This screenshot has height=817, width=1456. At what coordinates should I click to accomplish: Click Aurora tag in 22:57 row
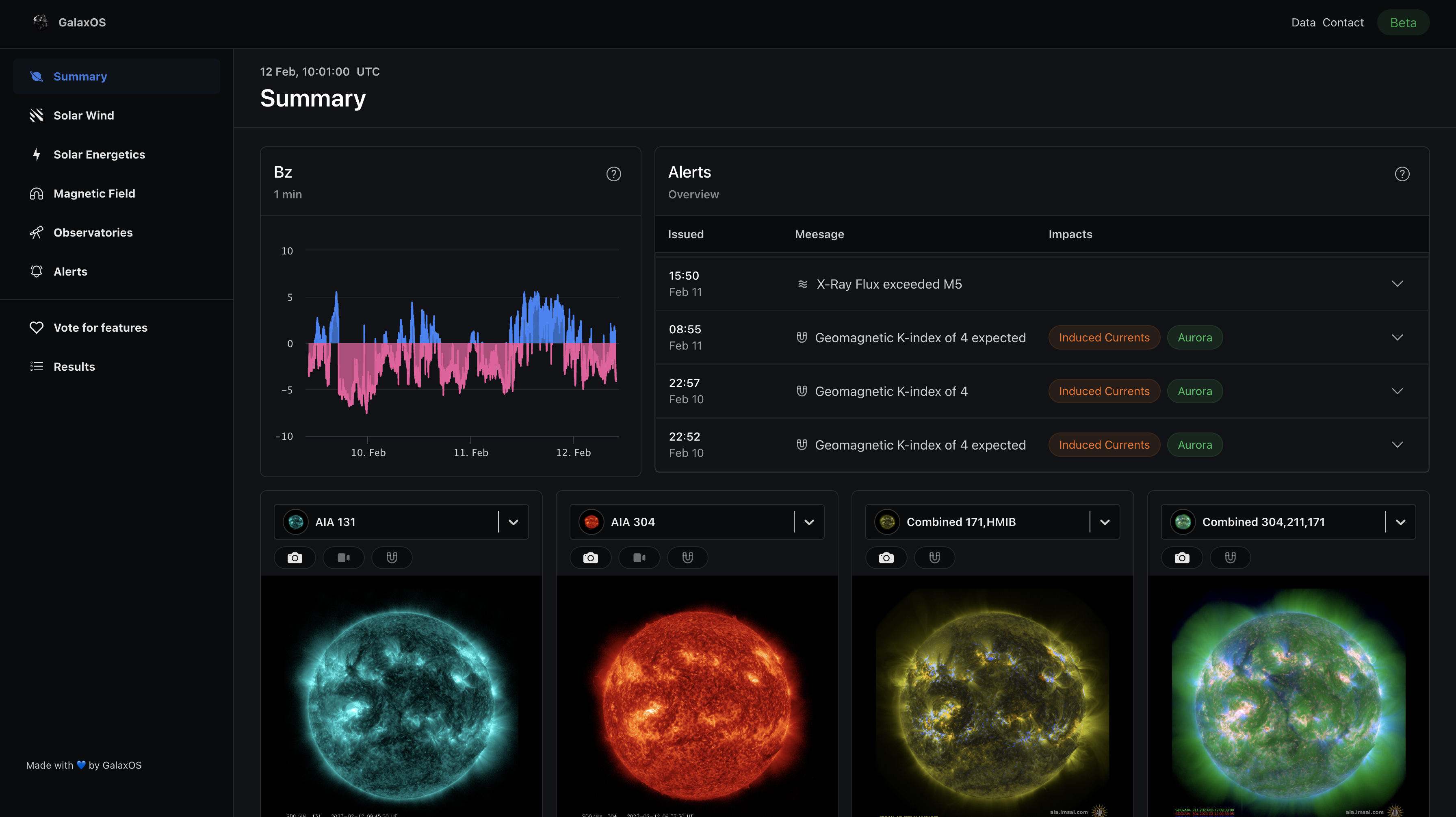pos(1194,391)
